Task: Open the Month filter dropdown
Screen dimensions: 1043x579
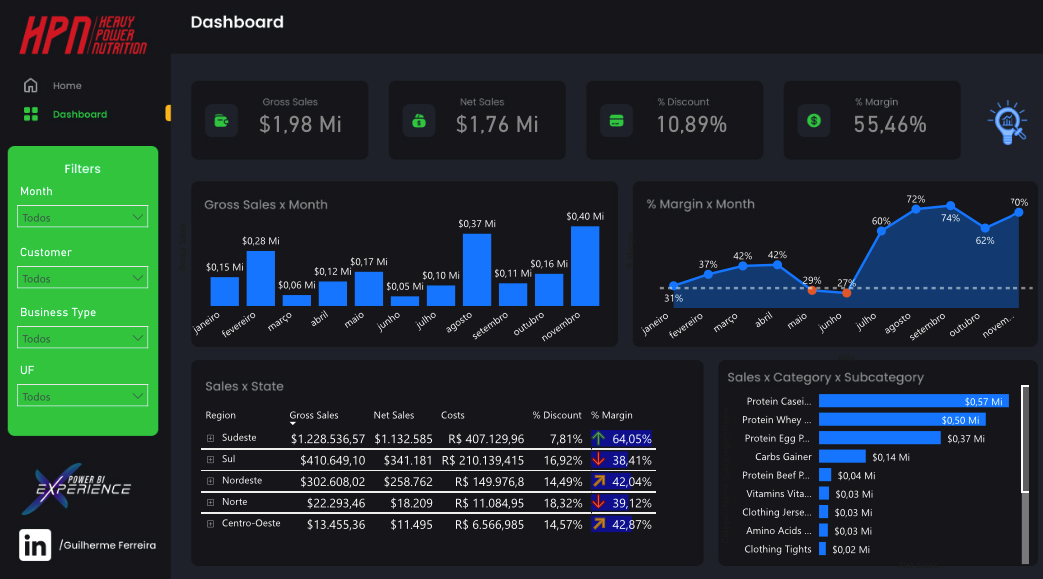Action: click(x=83, y=217)
